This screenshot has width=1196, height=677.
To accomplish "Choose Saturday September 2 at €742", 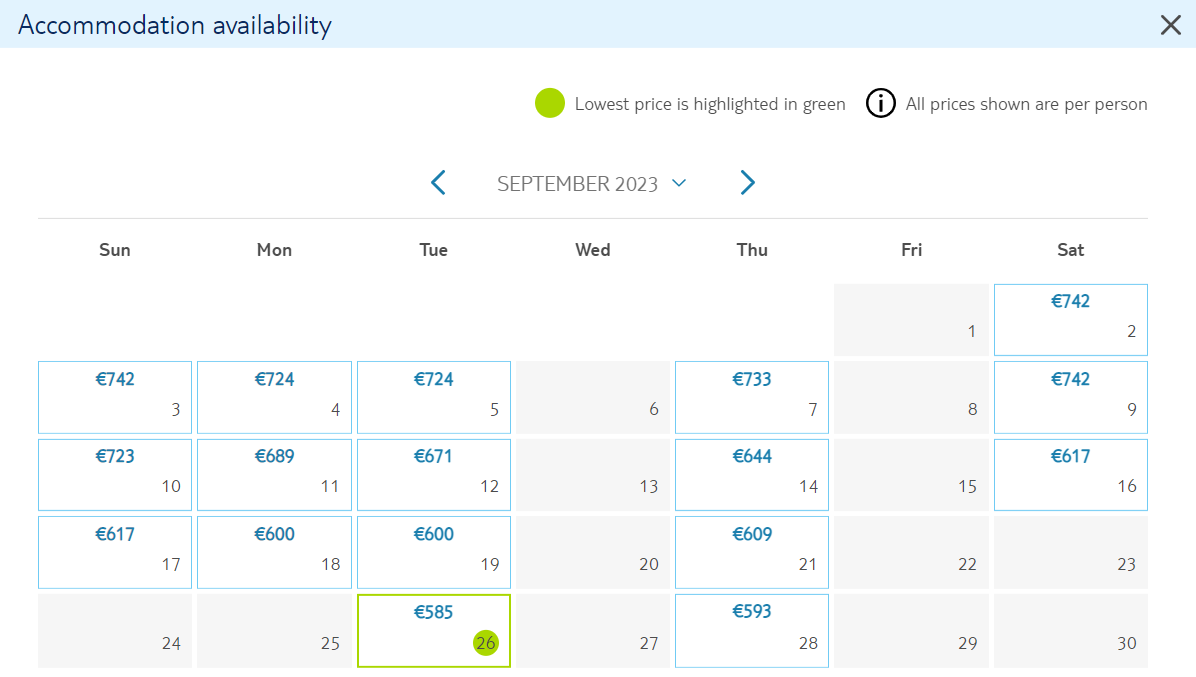I will [1071, 319].
